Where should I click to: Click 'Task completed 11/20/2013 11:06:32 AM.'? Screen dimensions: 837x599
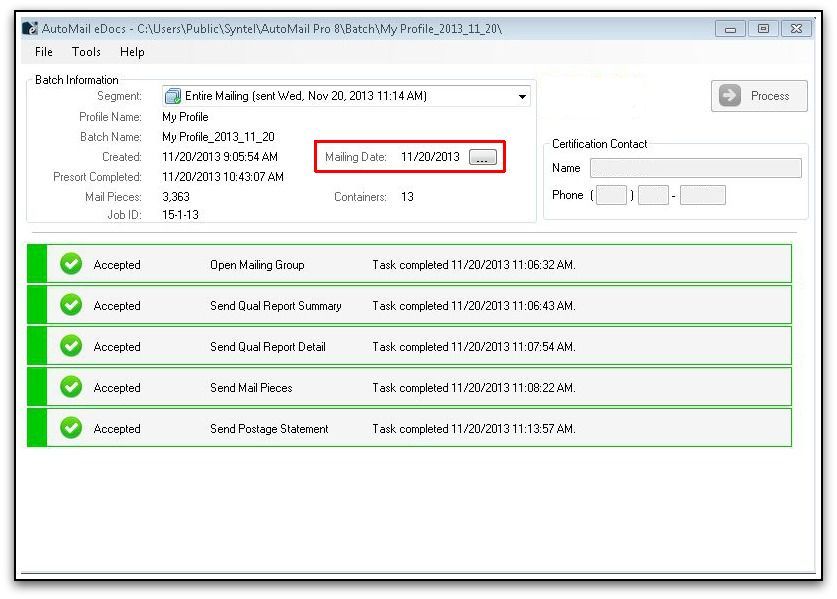[474, 265]
